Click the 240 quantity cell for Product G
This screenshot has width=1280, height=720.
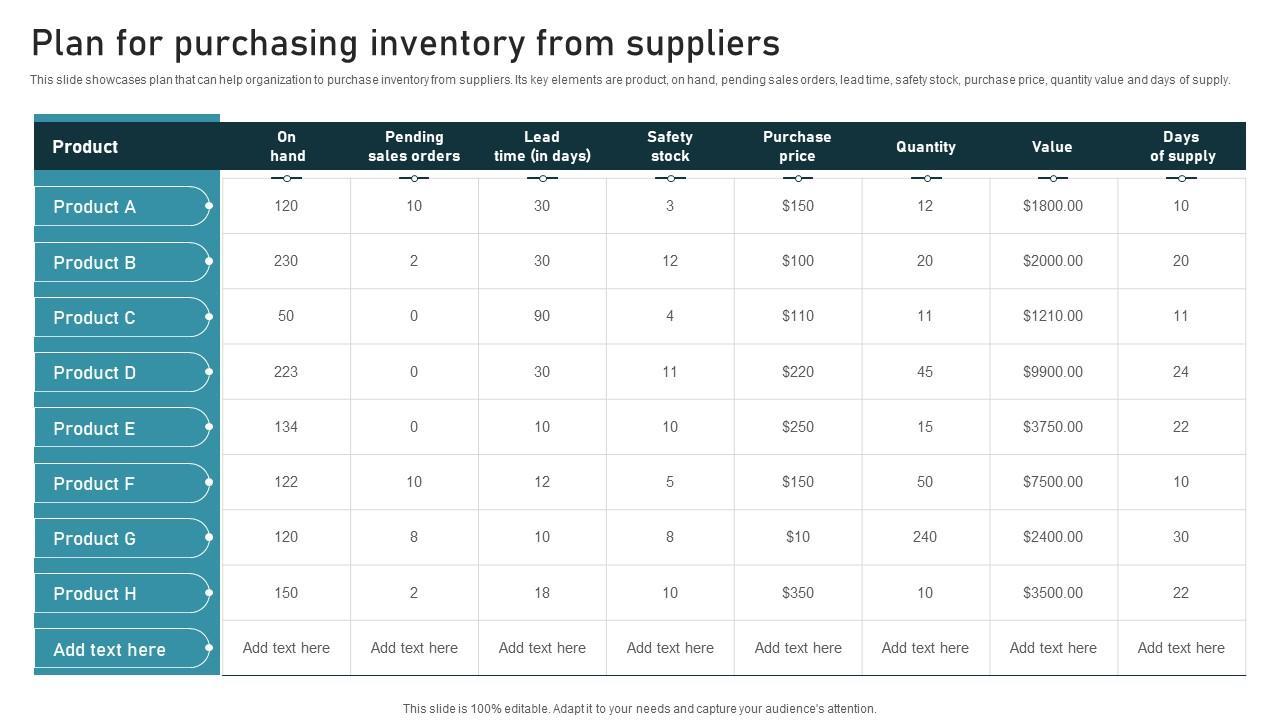(x=925, y=537)
